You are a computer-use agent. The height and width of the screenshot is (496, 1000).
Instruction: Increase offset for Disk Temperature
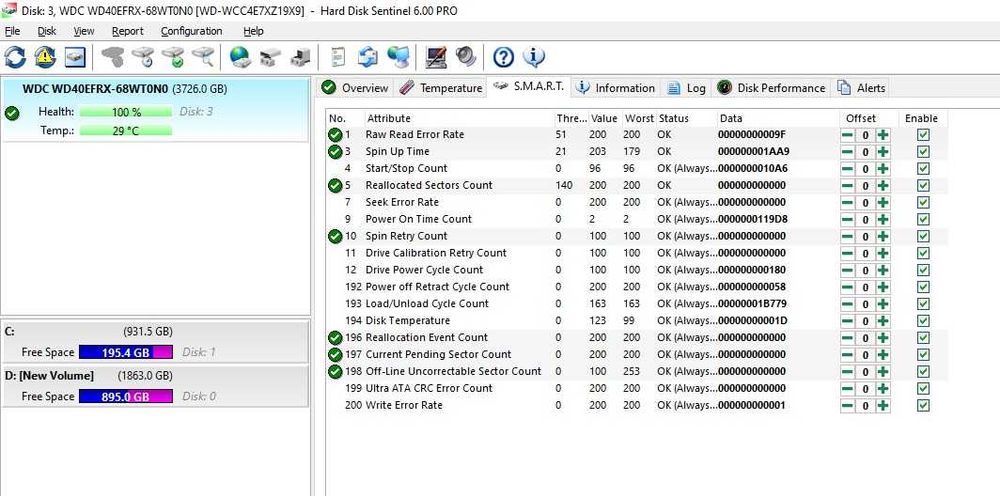point(883,321)
